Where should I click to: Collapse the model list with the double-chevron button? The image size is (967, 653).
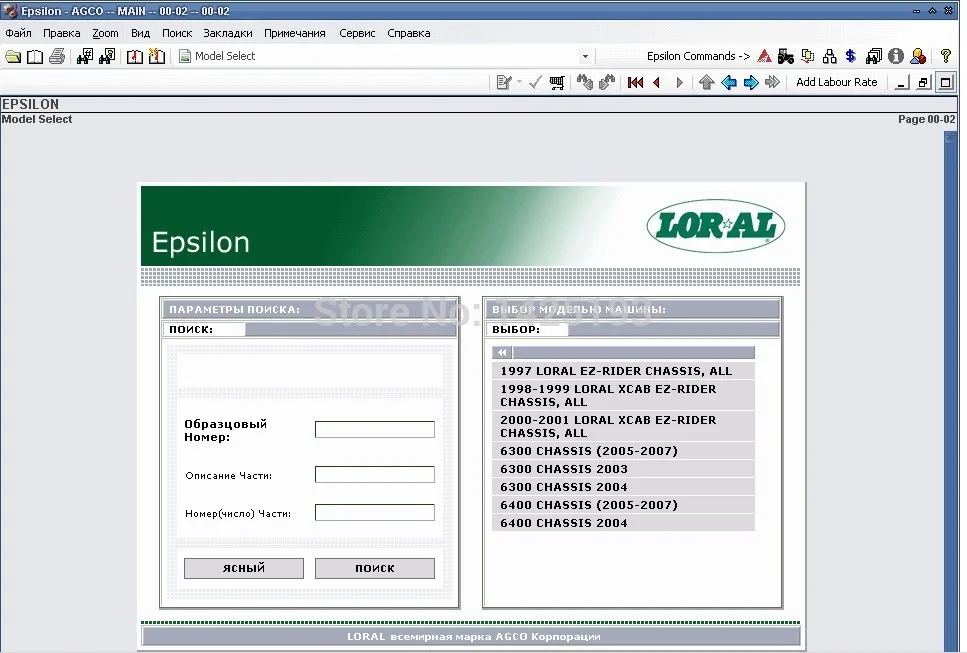pos(503,352)
